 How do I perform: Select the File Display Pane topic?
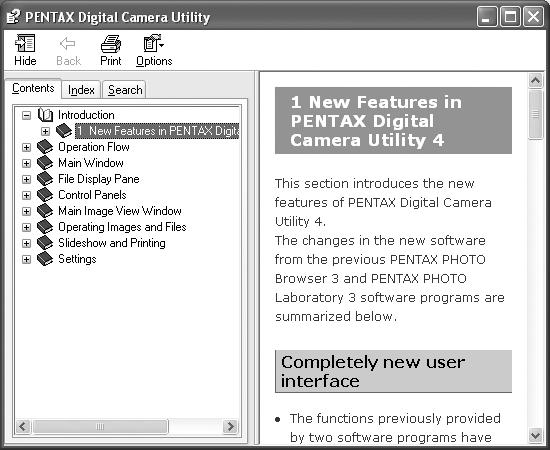pyautogui.click(x=99, y=179)
